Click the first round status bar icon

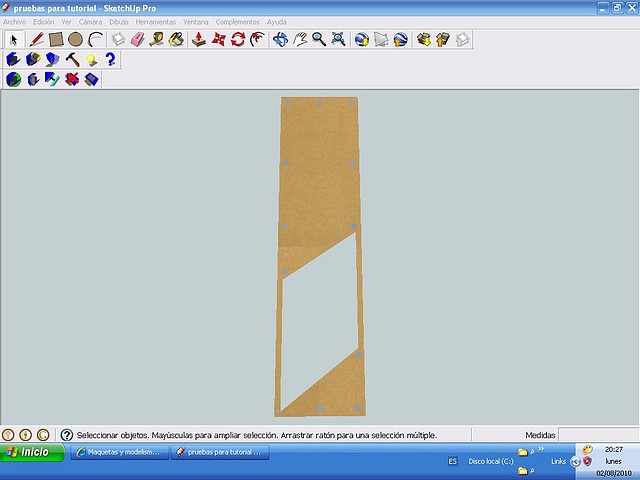[8, 435]
